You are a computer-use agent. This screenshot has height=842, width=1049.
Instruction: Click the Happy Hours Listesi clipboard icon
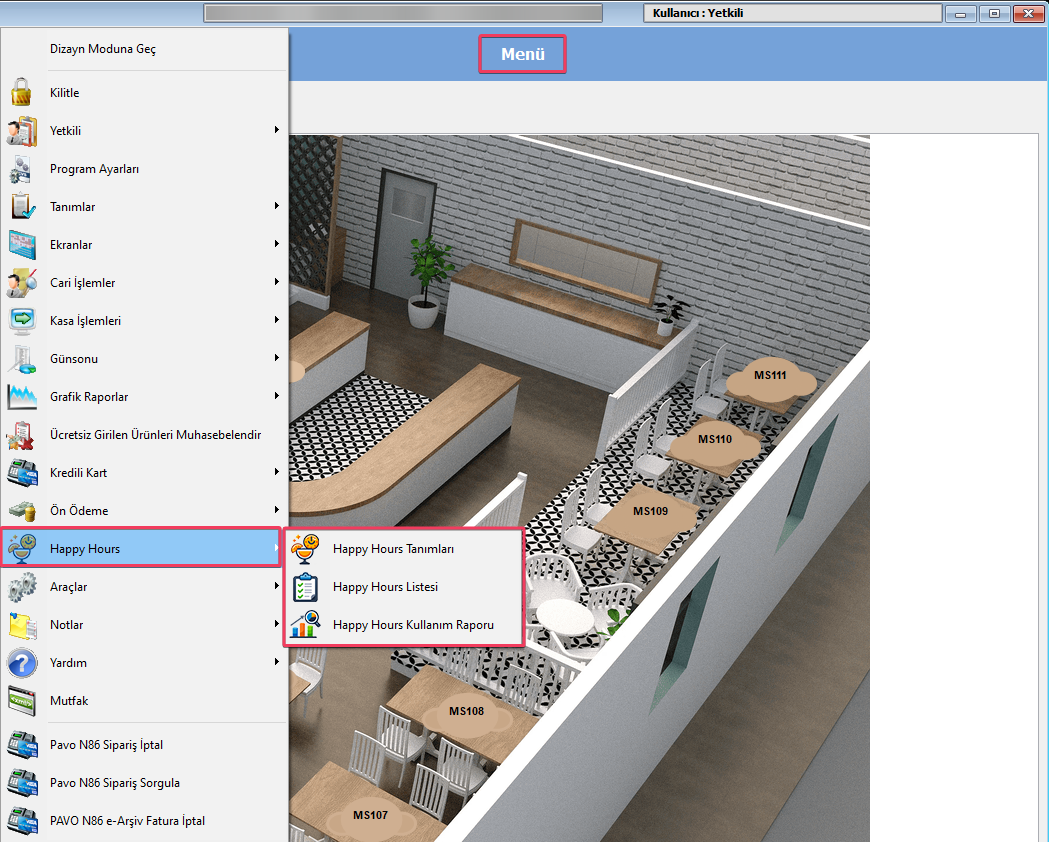tap(304, 587)
